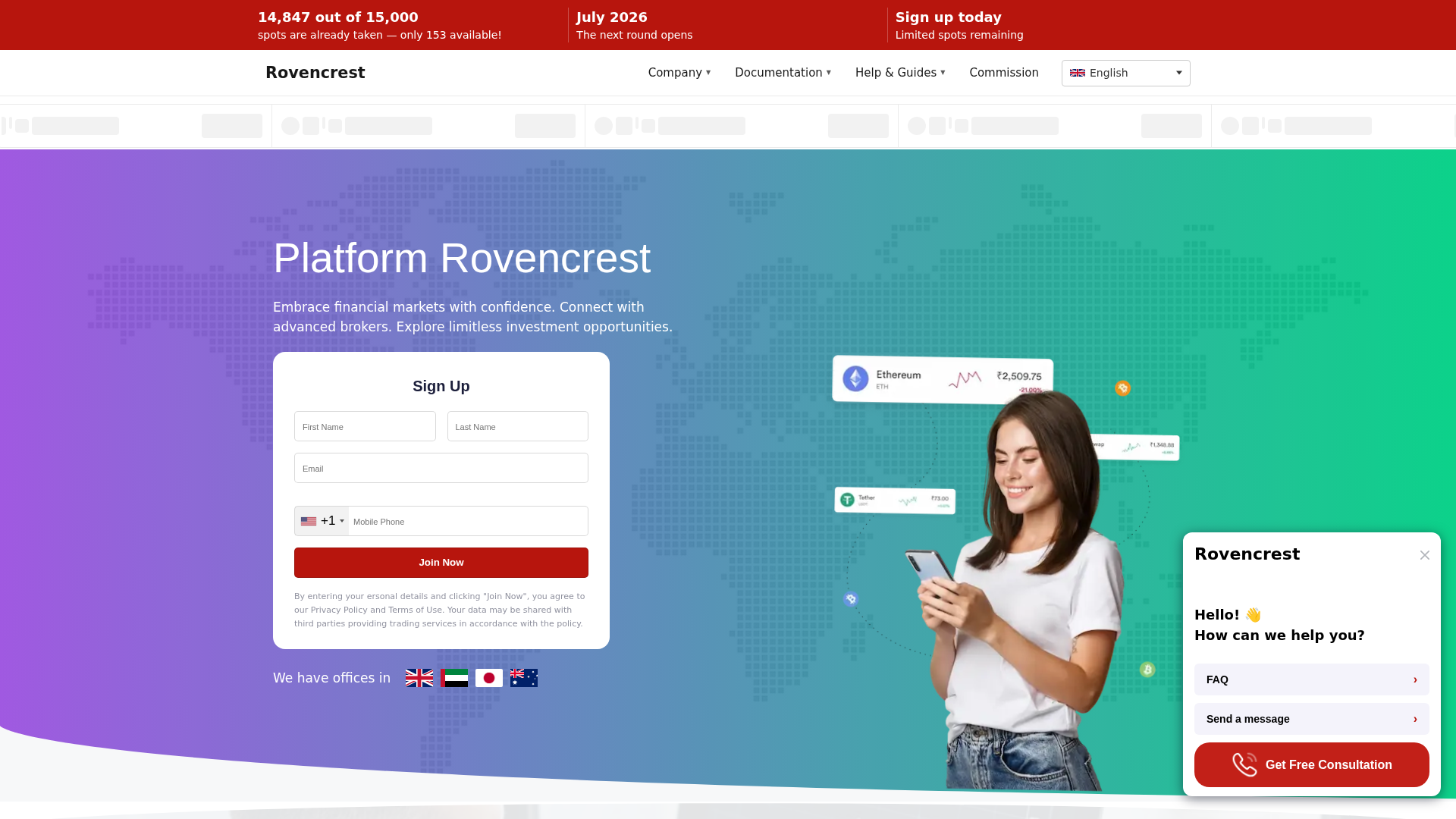
Task: Click the 'How can we help you?' text
Action: [x=1279, y=635]
